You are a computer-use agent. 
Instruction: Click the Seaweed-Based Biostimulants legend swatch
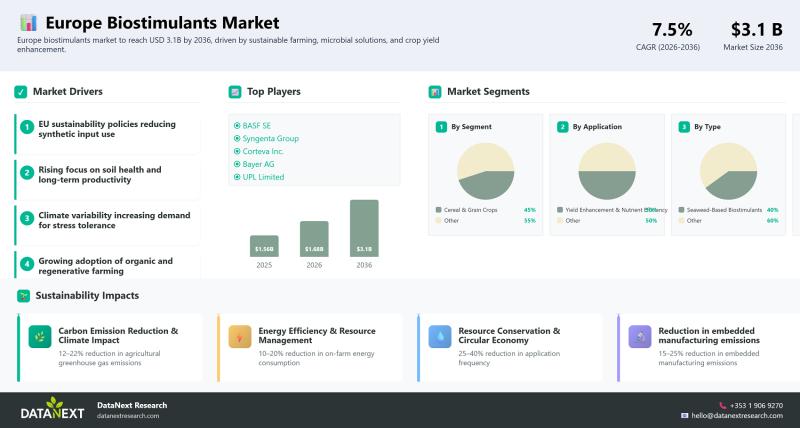681,210
